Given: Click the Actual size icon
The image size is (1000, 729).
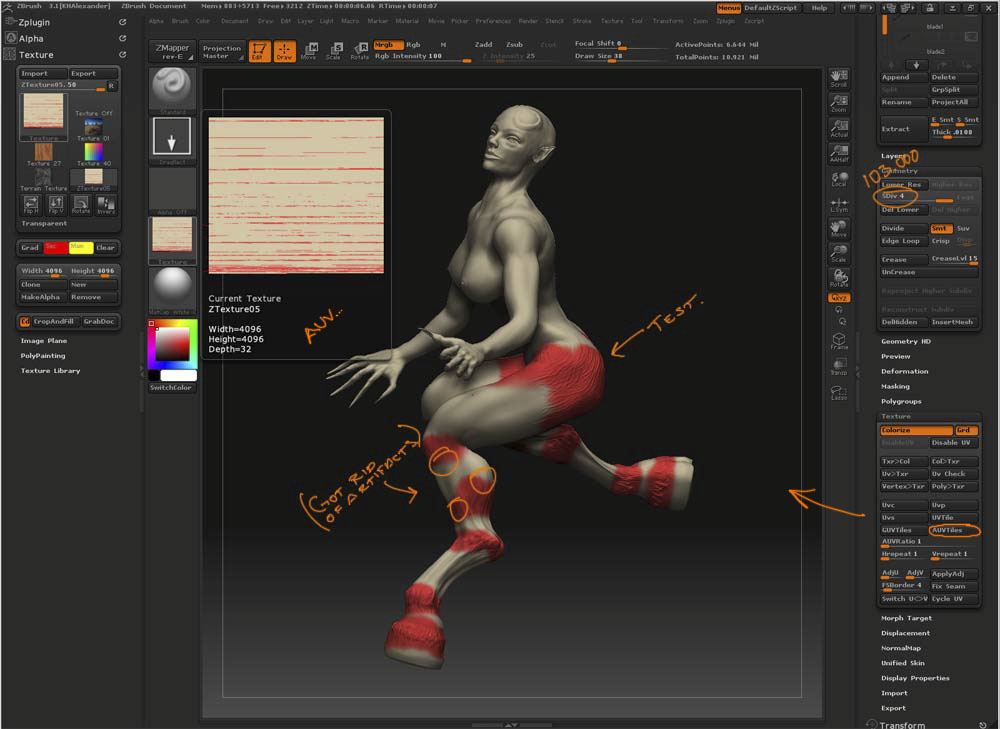Looking at the screenshot, I should coord(839,129).
